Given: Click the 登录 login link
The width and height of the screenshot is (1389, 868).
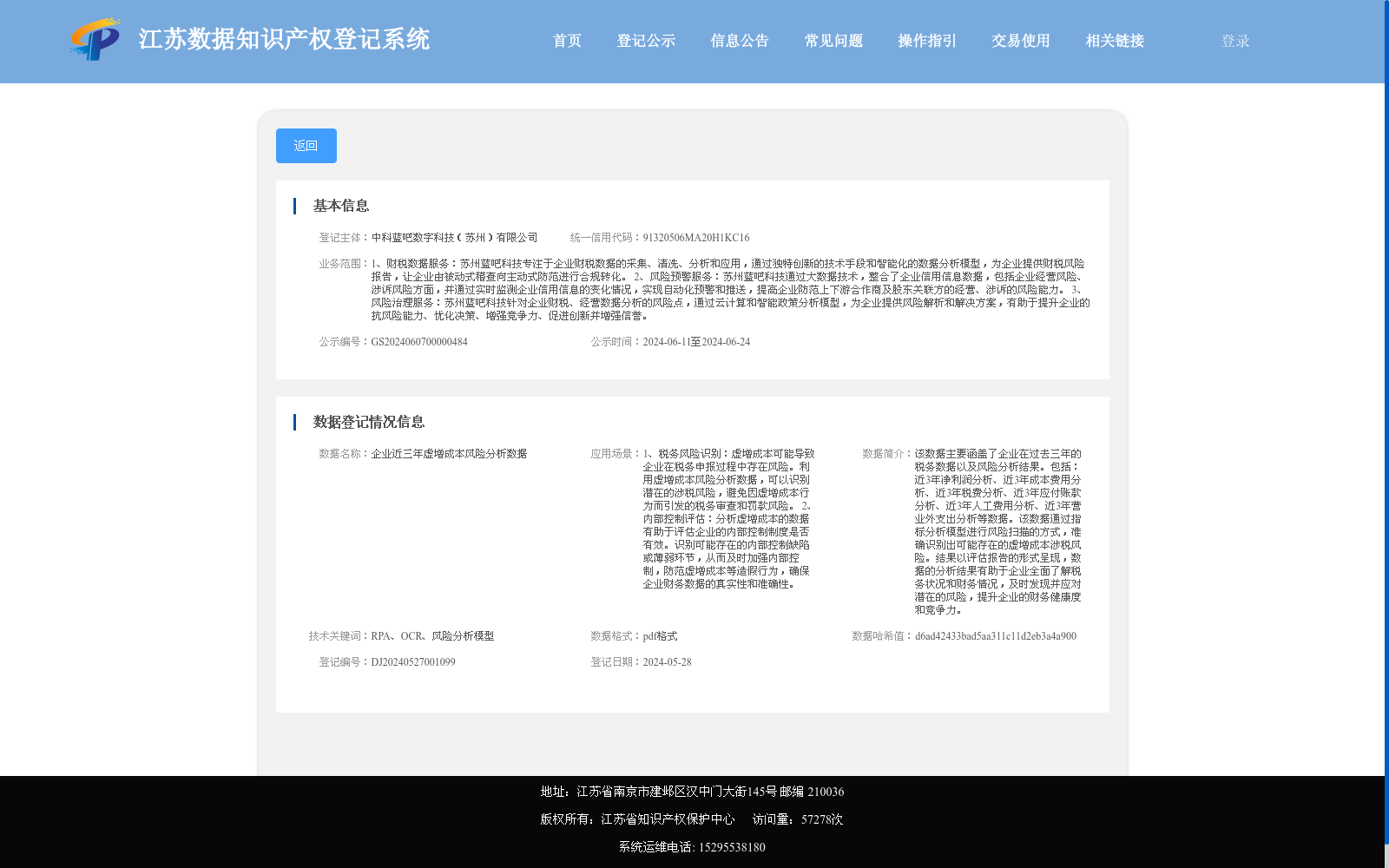Looking at the screenshot, I should [x=1235, y=41].
